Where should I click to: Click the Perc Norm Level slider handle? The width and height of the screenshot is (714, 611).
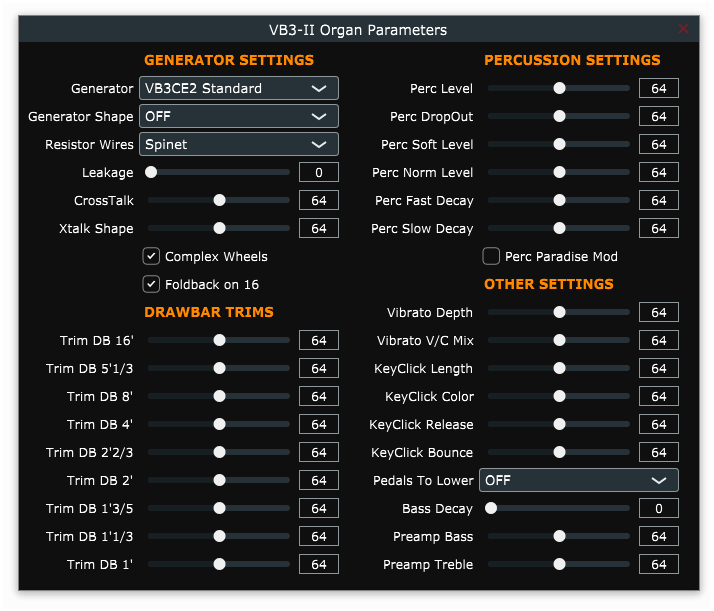click(559, 173)
